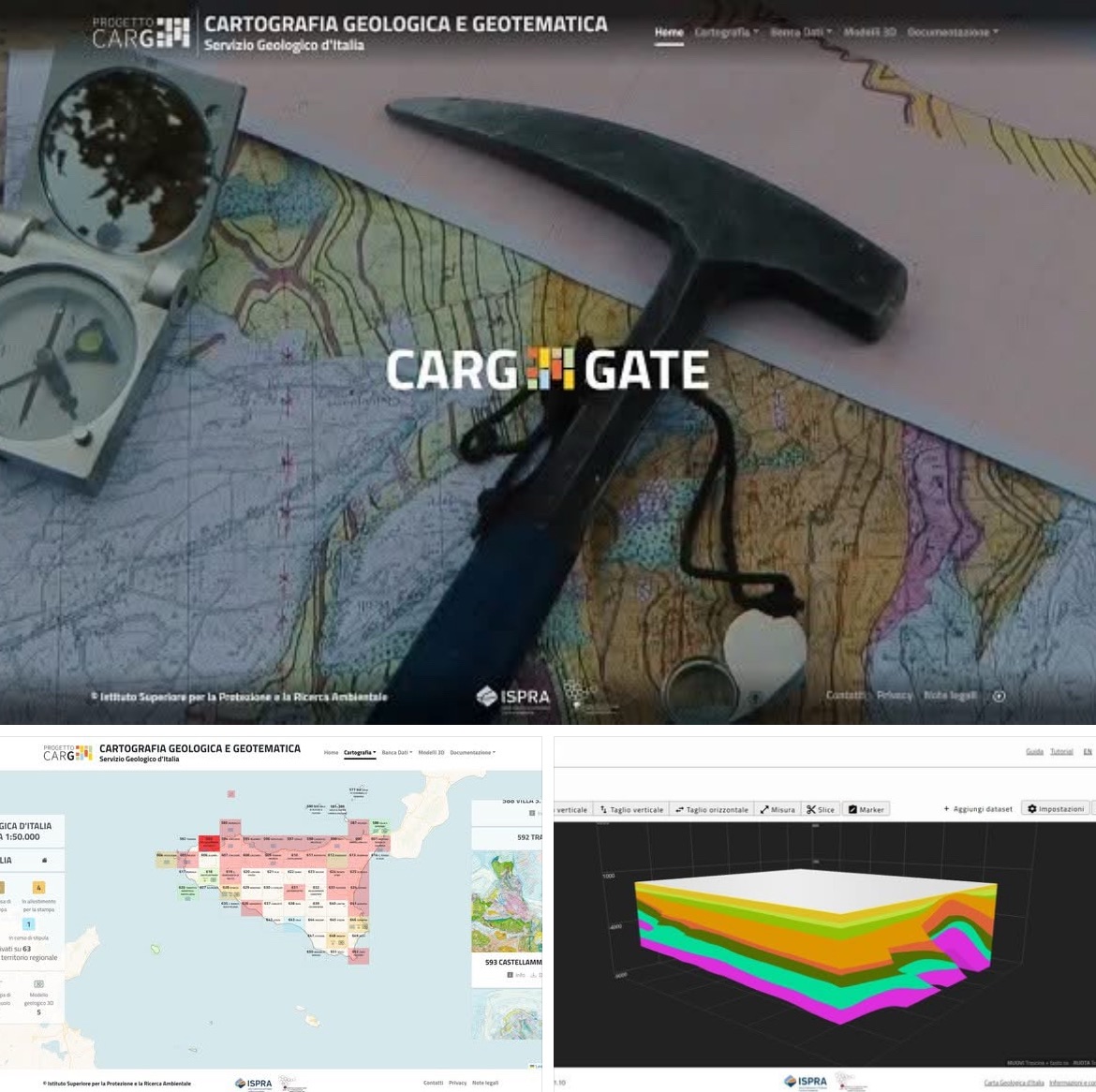The image size is (1096, 1092).
Task: Click the yellow '4' badge for In allestimento per la stampa
Action: 38,887
